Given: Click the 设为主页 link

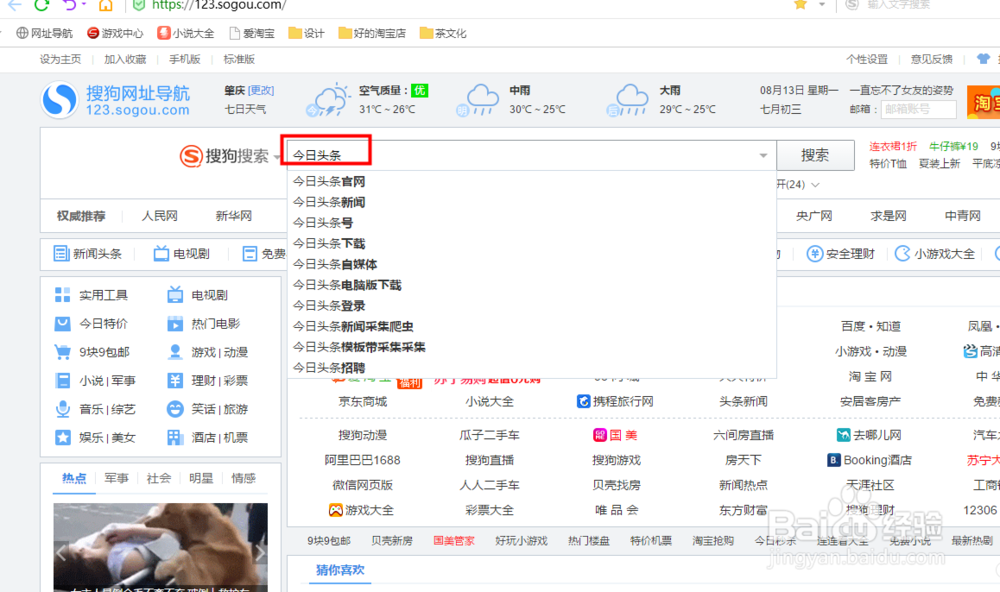Looking at the screenshot, I should tap(61, 59).
